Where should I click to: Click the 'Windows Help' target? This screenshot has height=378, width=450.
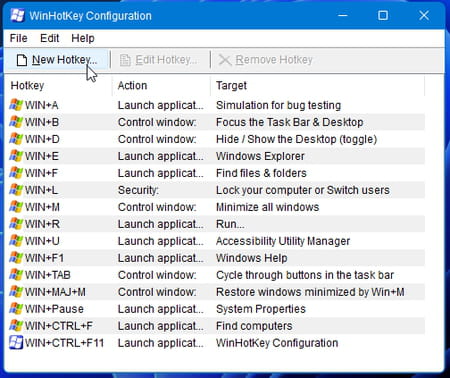click(252, 258)
